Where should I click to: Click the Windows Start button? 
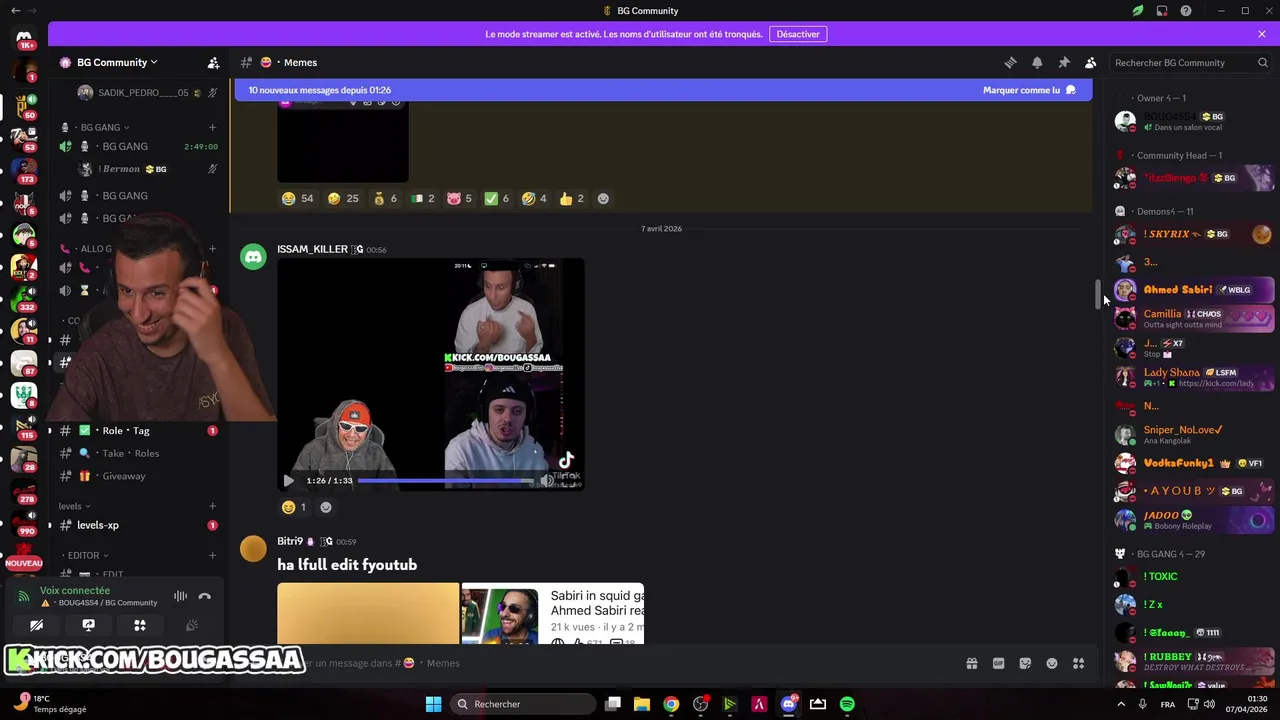[433, 704]
